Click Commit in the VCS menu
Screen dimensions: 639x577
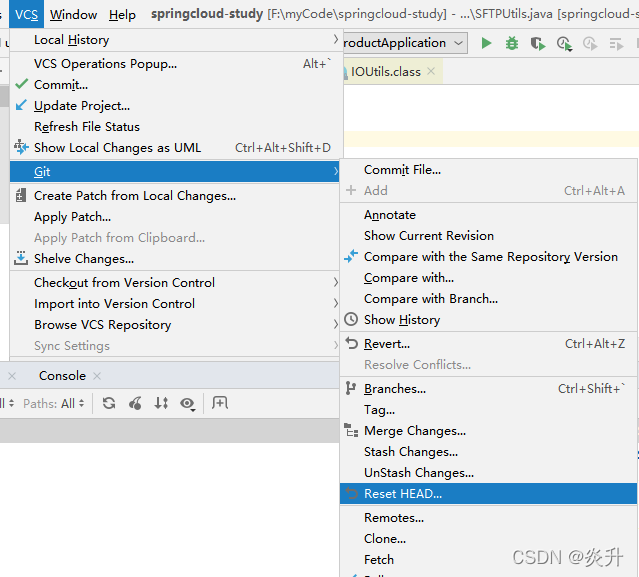point(174,85)
